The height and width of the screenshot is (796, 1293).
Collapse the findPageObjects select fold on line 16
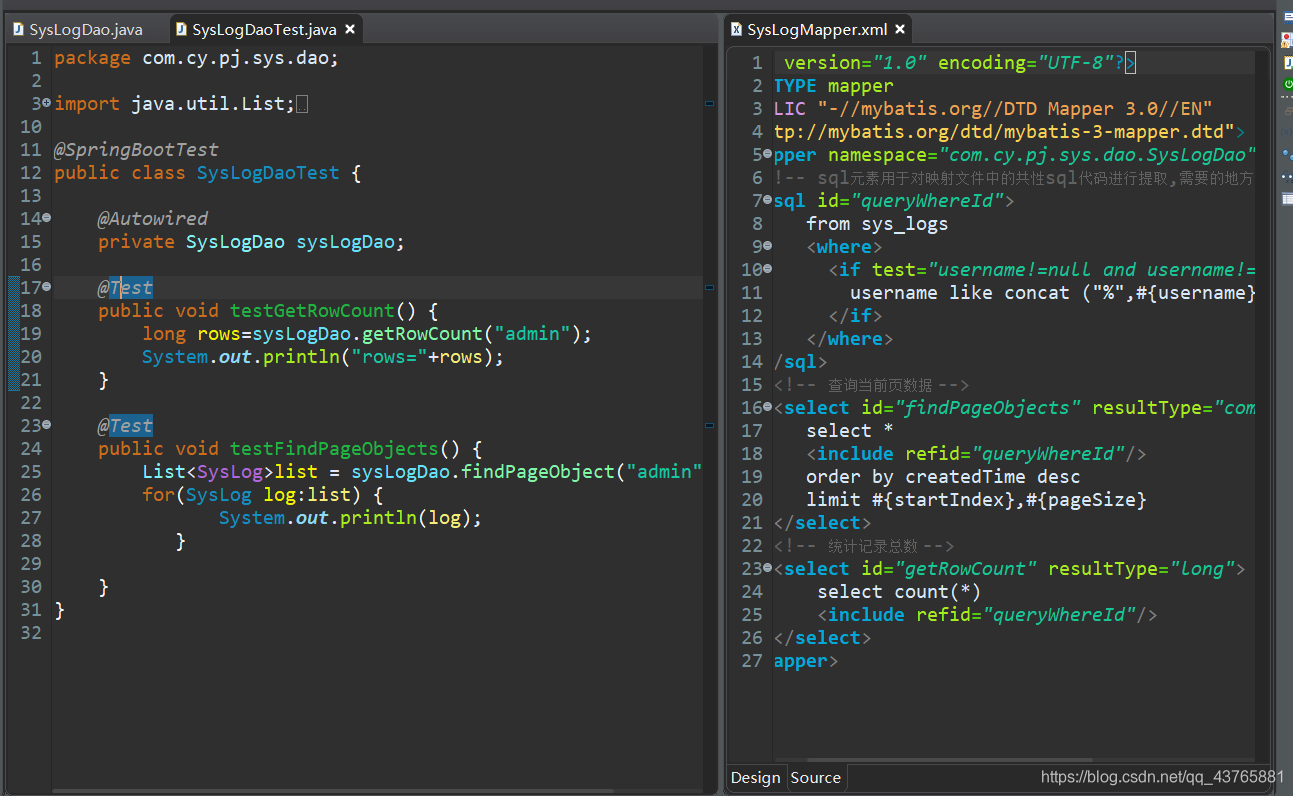[x=768, y=407]
